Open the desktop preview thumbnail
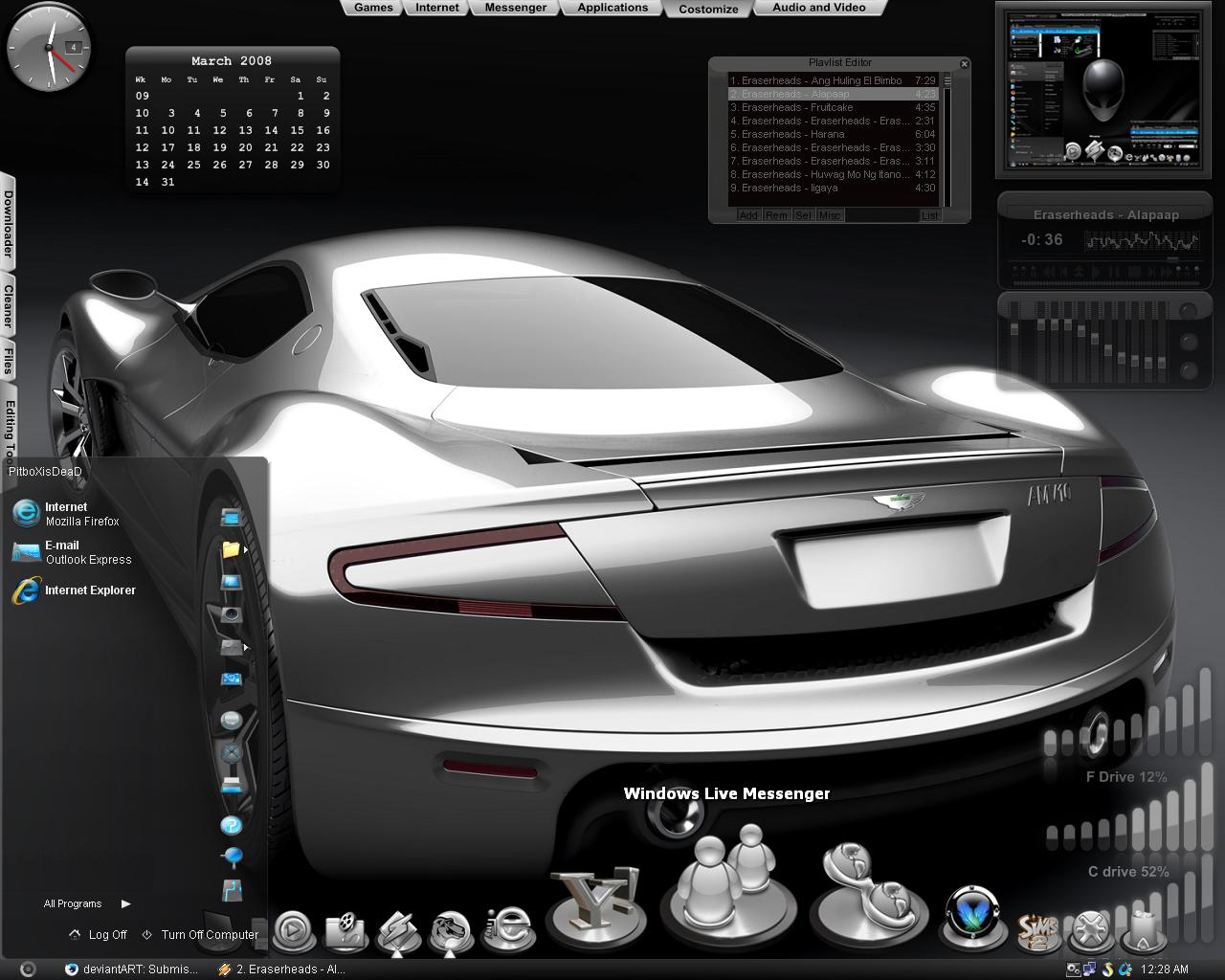Screen dimensions: 1225x980 pyautogui.click(x=1102, y=90)
